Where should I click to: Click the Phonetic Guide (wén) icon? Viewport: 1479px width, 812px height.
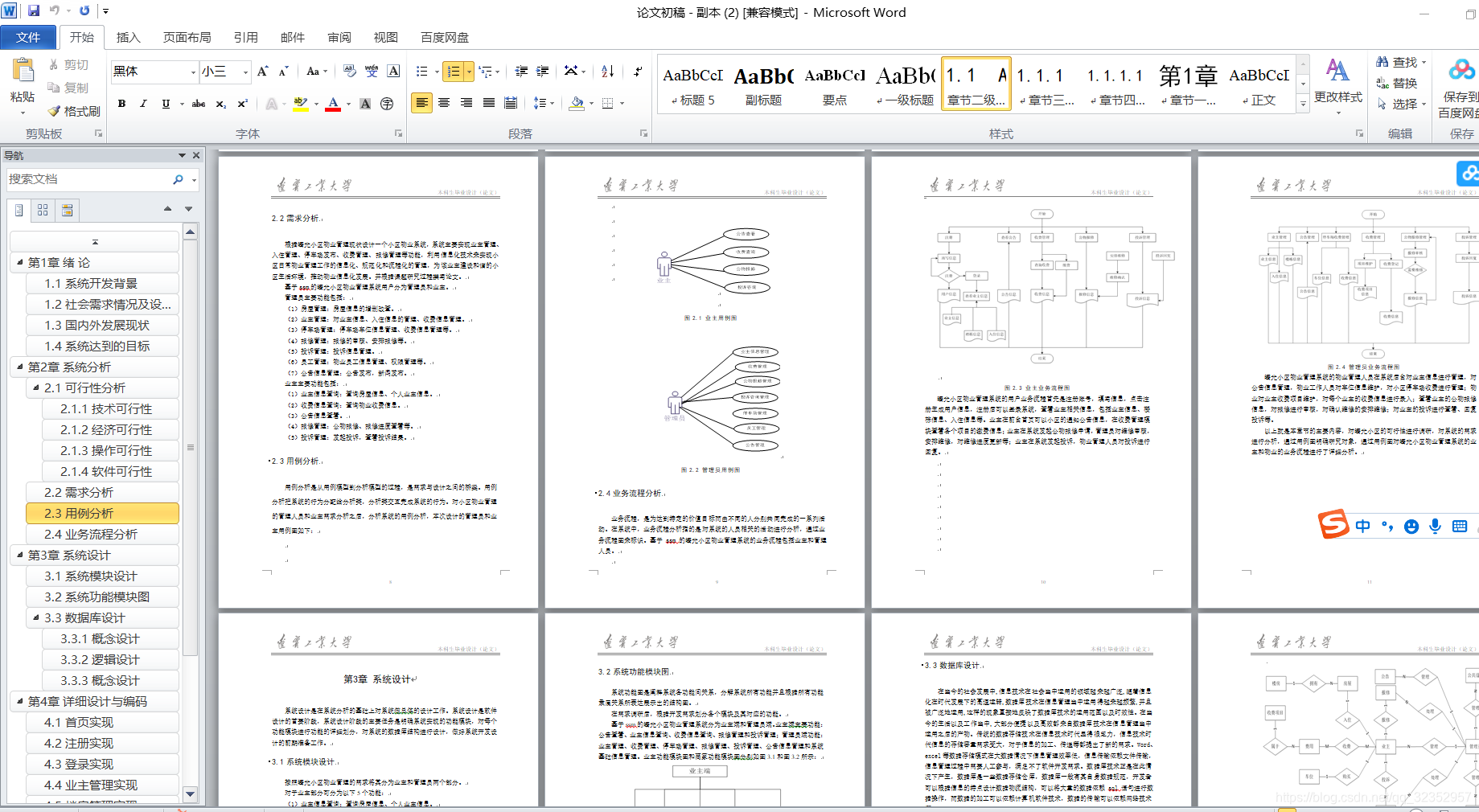(x=371, y=72)
